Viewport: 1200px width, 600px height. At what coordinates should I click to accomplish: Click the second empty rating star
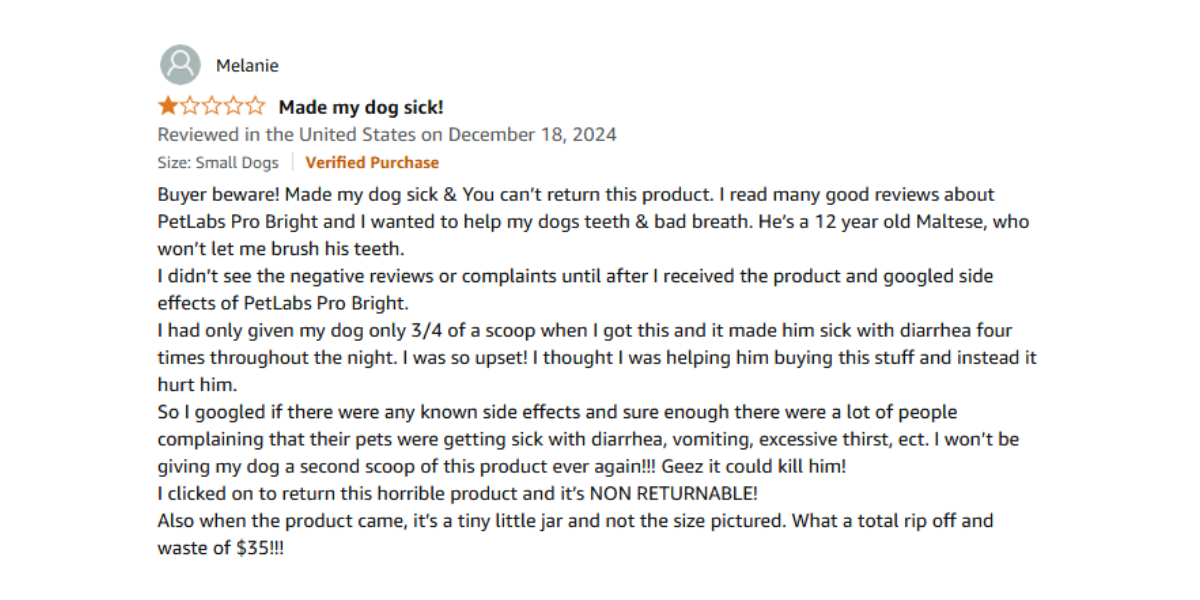(190, 106)
